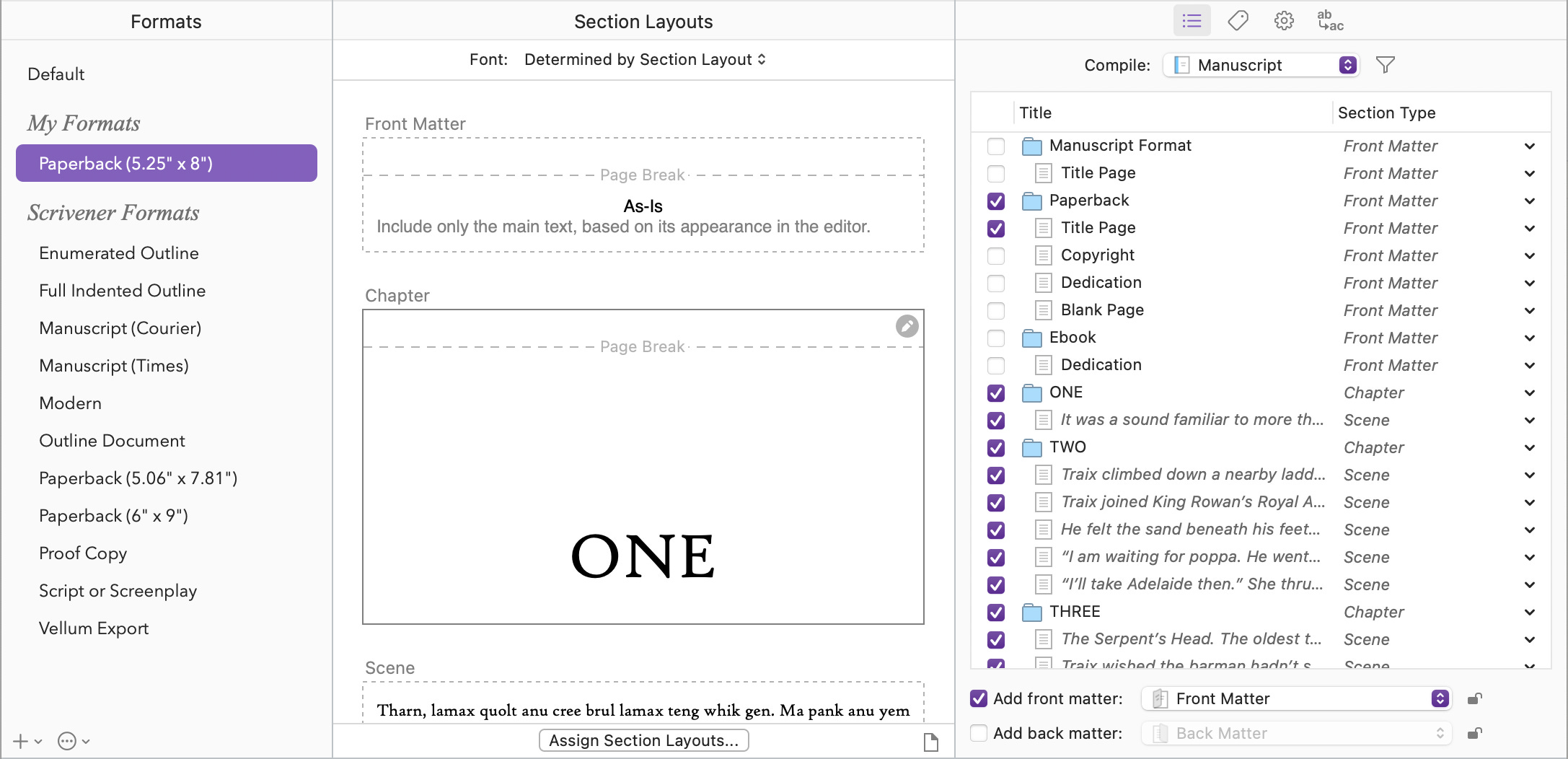Open the Metadata tag tab icon
The image size is (1568, 759).
pyautogui.click(x=1238, y=21)
